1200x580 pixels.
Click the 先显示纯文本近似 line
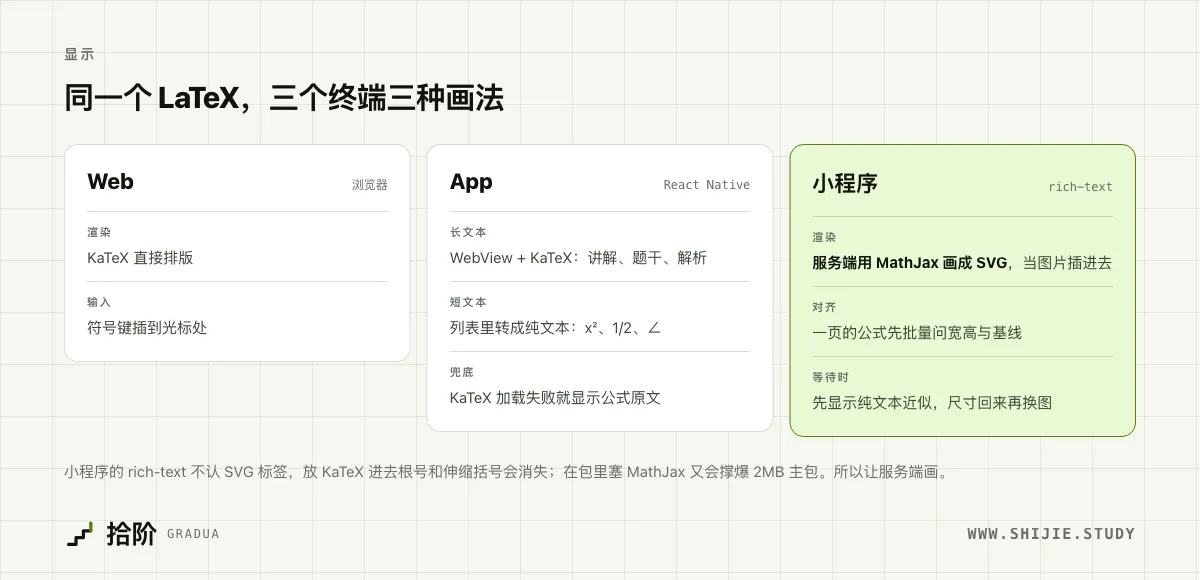point(932,403)
